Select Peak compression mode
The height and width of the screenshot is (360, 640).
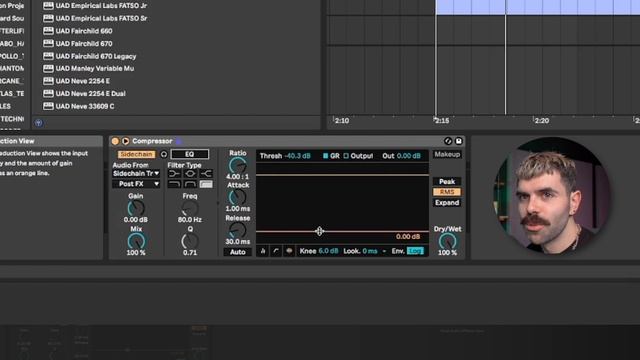click(447, 182)
